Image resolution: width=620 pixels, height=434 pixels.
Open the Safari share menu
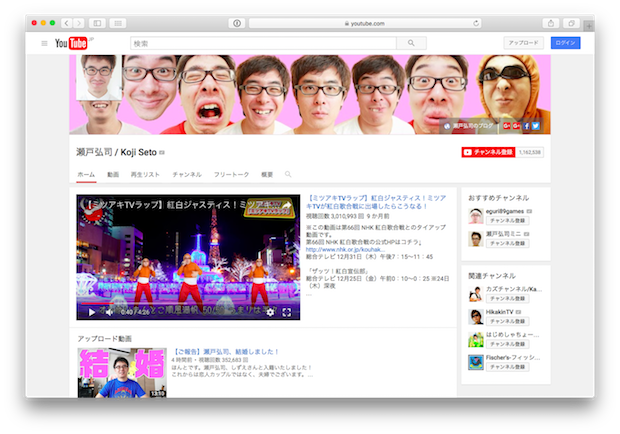[x=551, y=23]
